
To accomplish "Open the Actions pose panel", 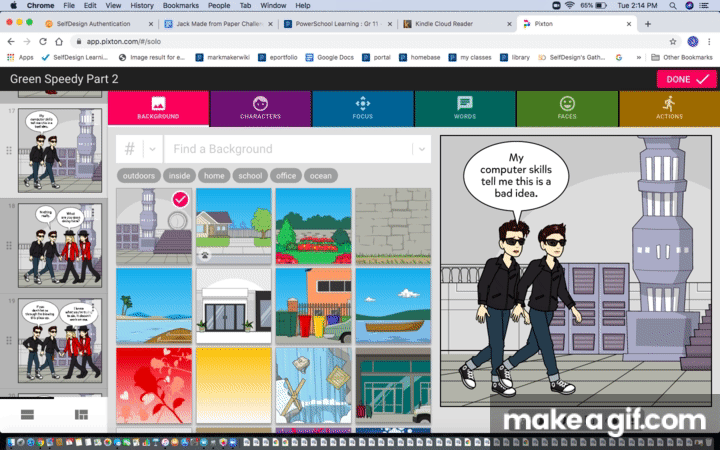I will (x=668, y=108).
